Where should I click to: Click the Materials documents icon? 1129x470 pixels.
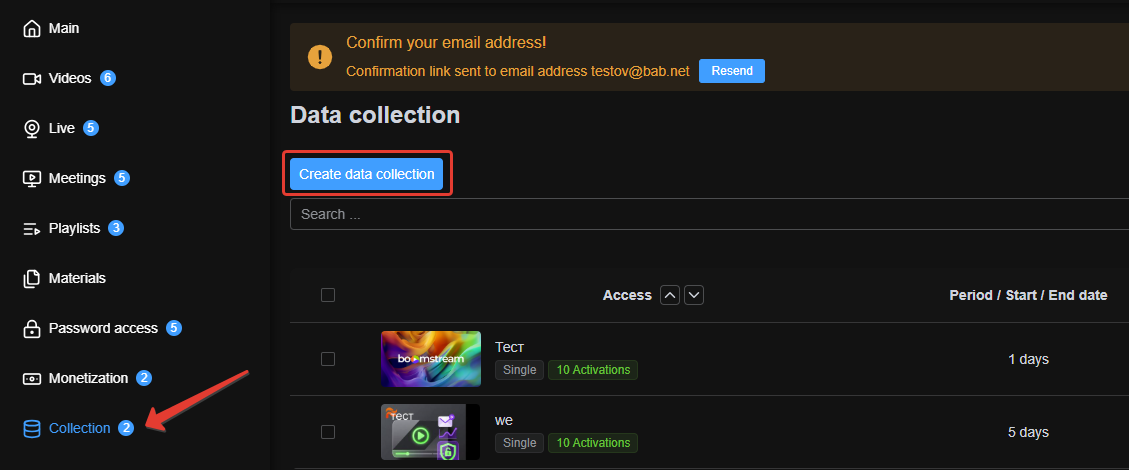(32, 279)
